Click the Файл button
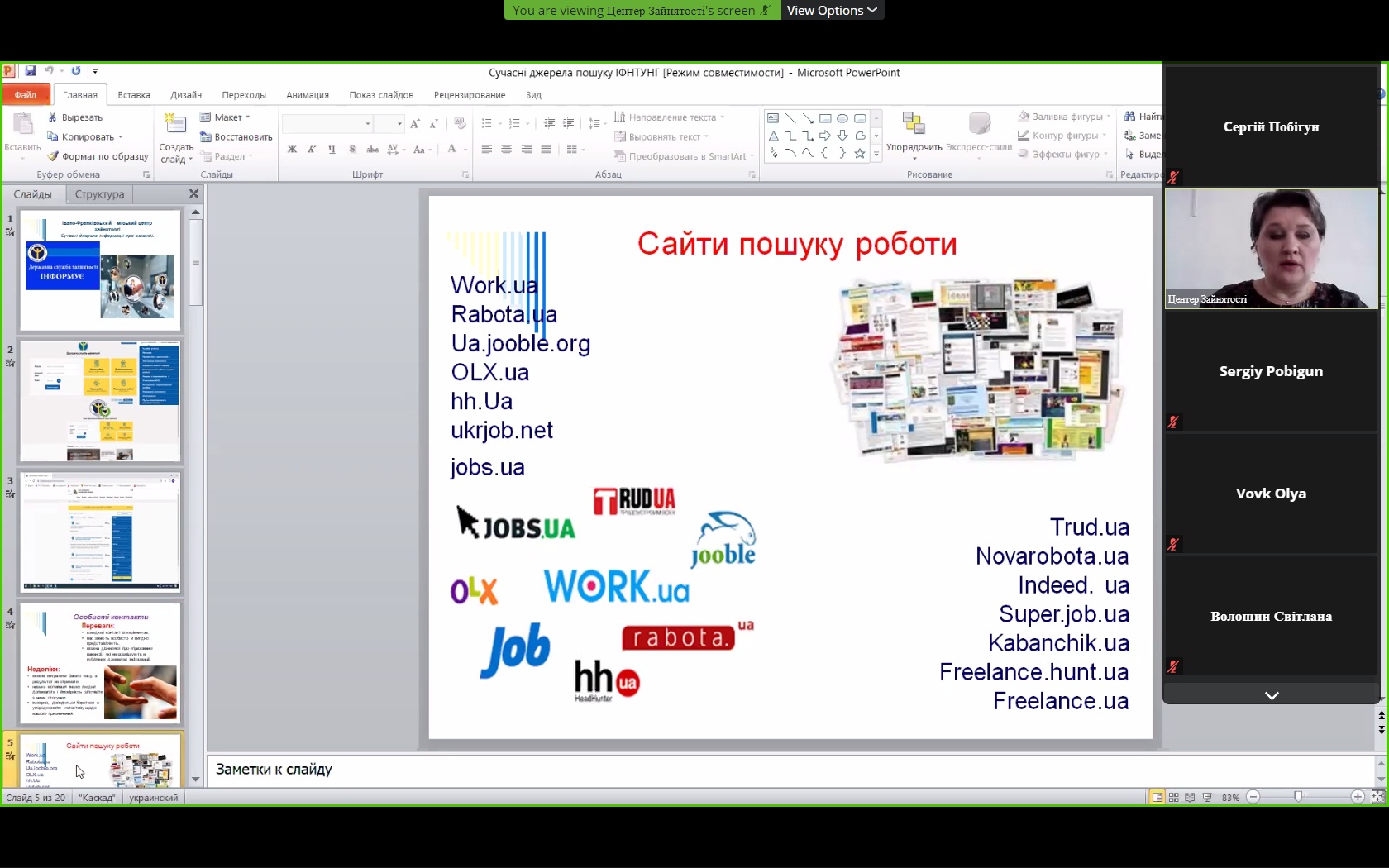Viewport: 1389px width, 868px height. click(x=26, y=95)
